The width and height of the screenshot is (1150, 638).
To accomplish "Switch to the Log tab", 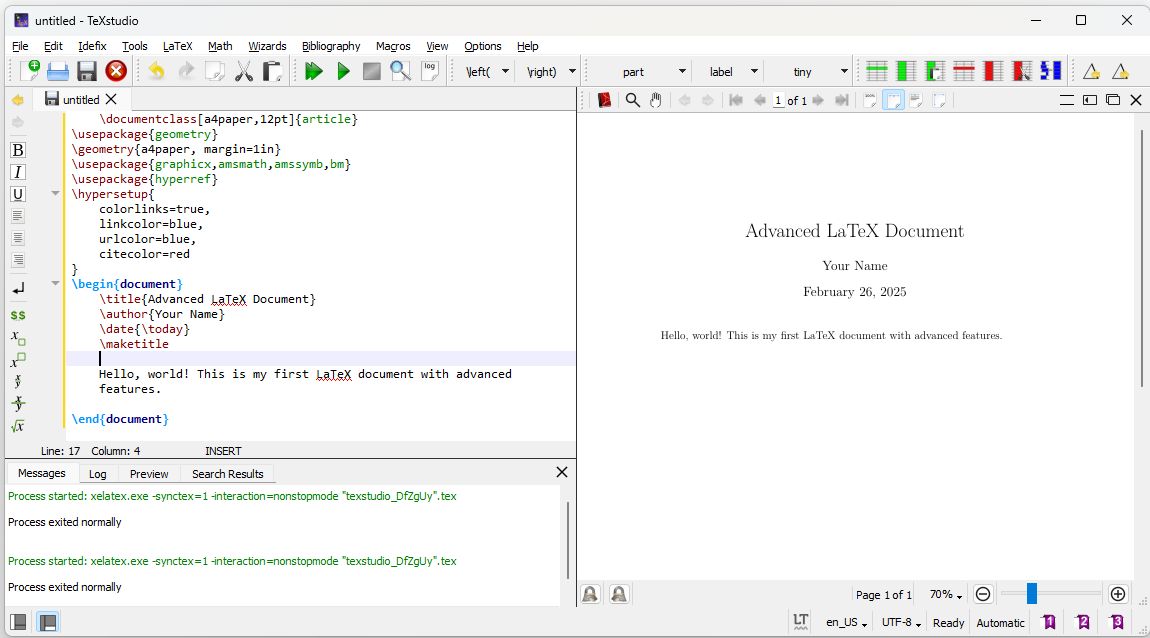I will [98, 474].
